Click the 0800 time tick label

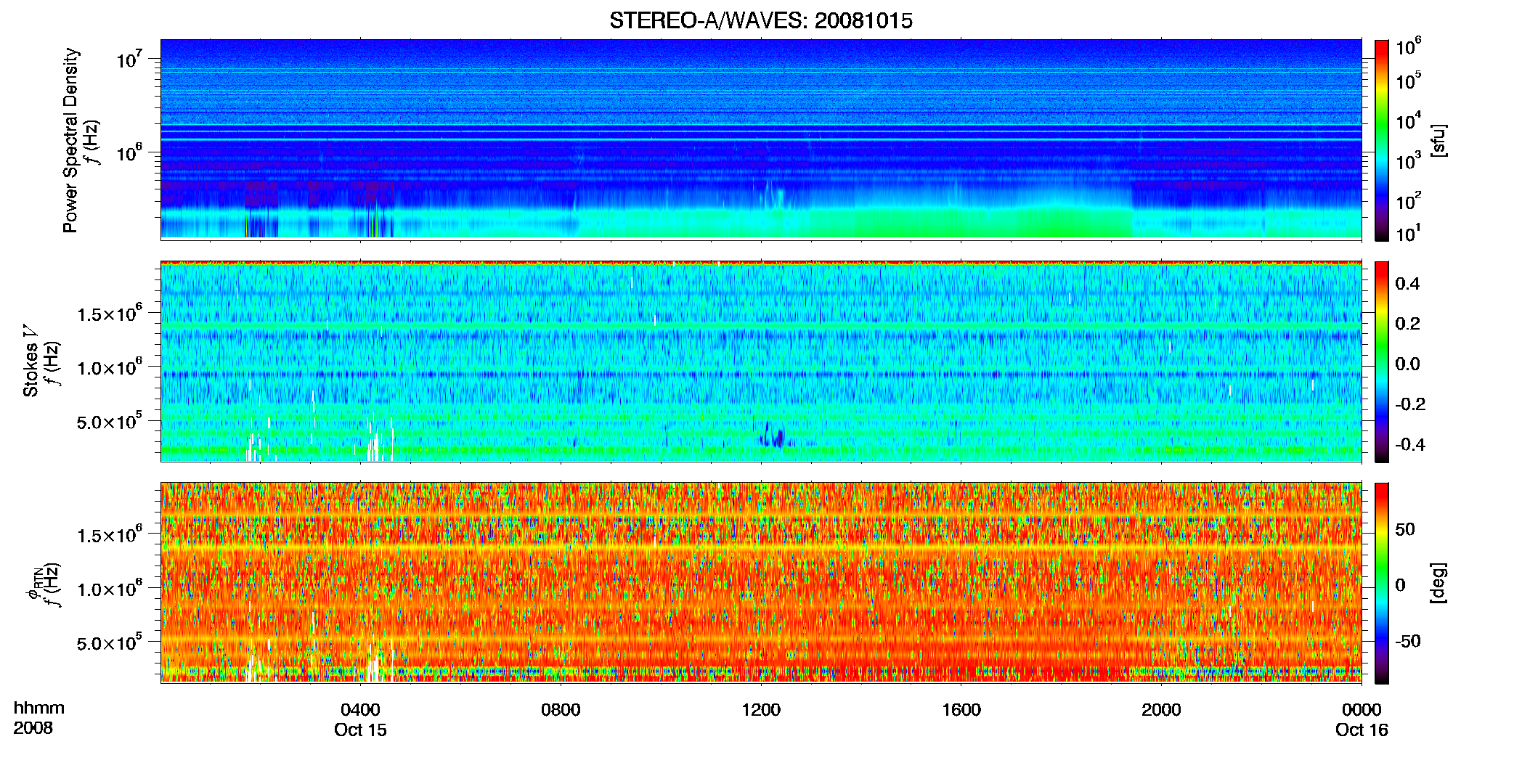coord(561,710)
